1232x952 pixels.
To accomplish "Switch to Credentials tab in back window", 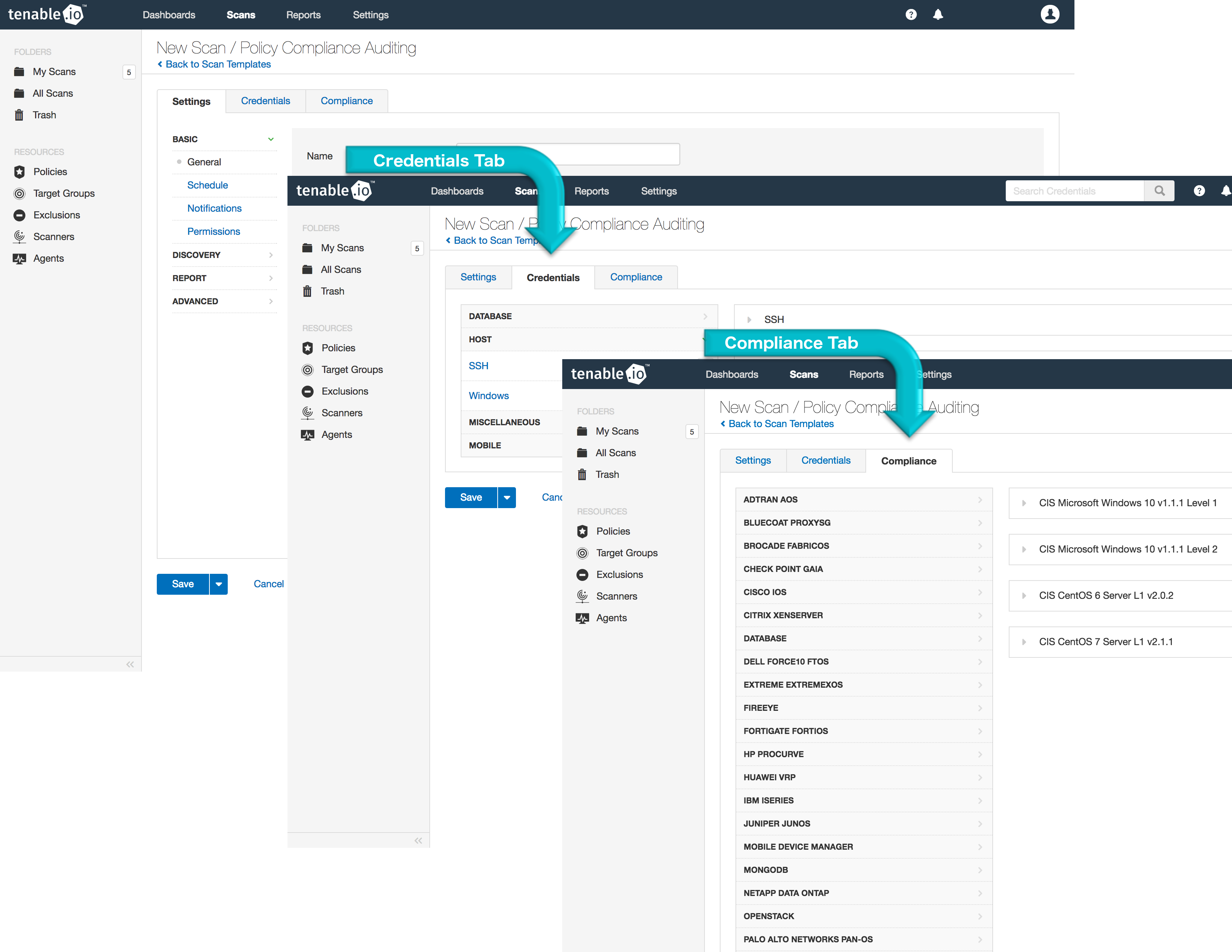I will pos(265,101).
